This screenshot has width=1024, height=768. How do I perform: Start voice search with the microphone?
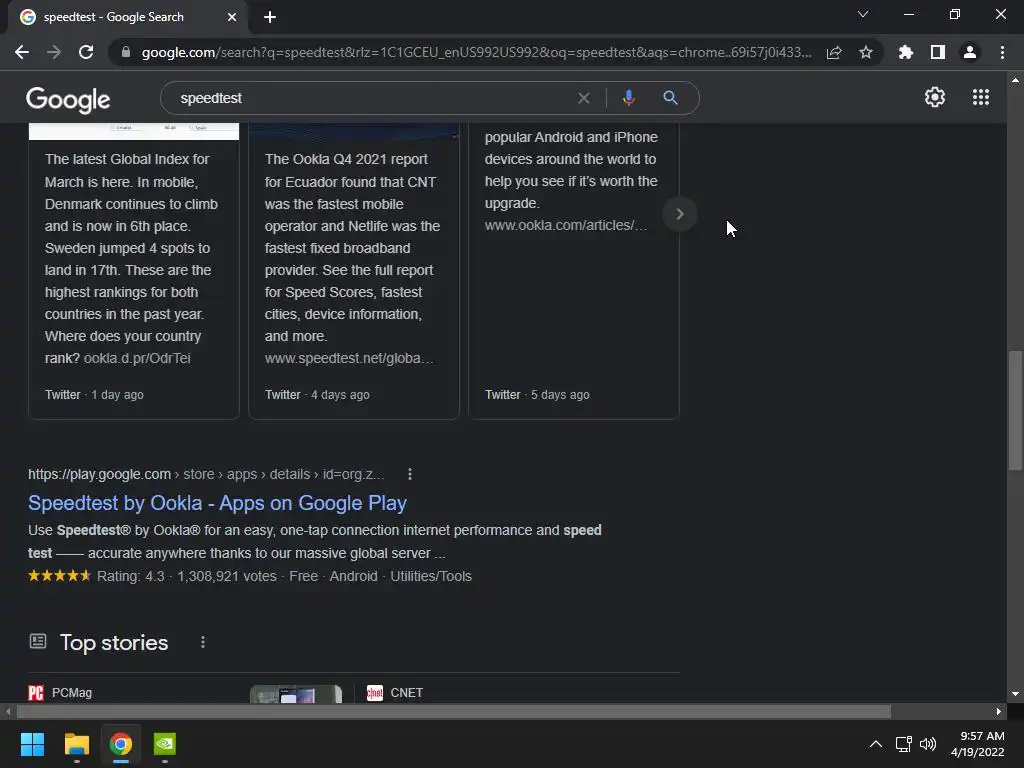click(x=628, y=98)
